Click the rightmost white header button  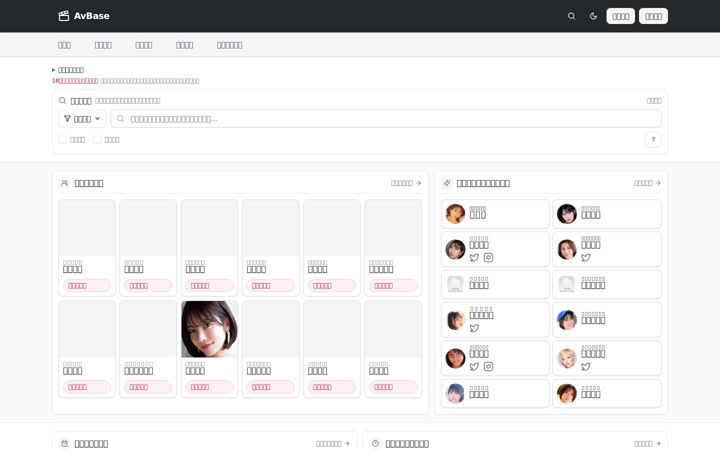point(653,16)
